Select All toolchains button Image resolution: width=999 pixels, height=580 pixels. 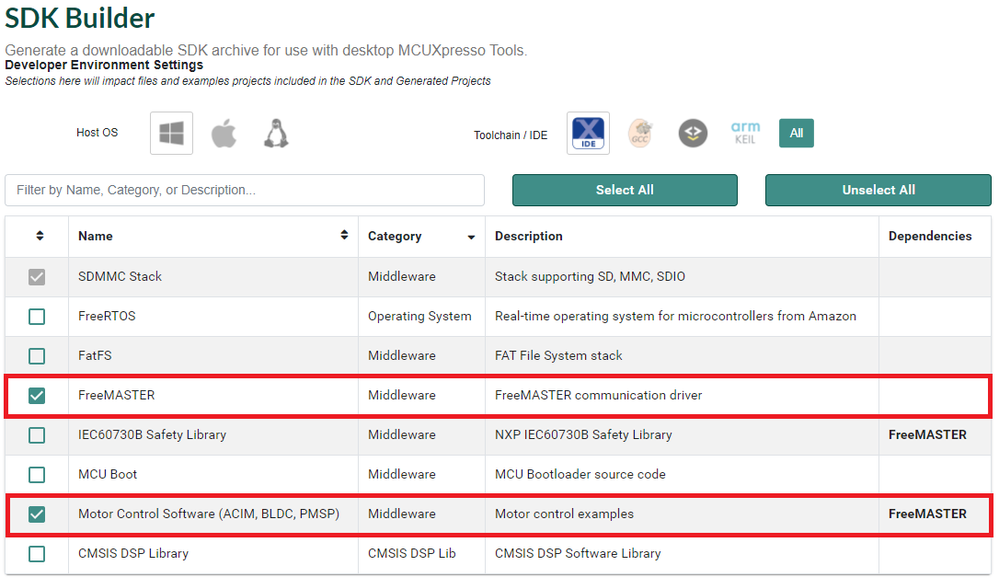796,133
